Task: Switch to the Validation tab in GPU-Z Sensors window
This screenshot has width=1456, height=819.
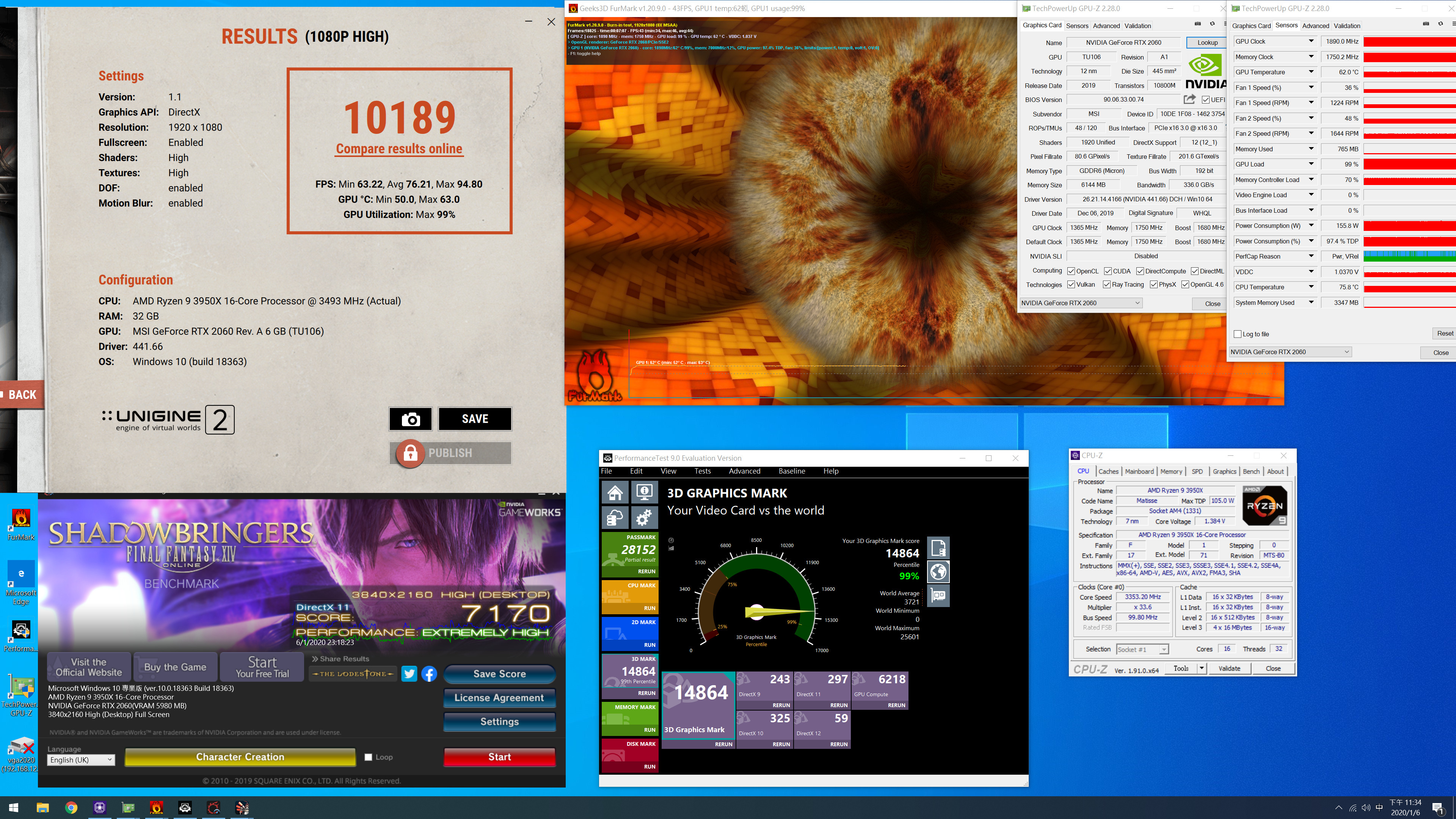Action: [1347, 25]
